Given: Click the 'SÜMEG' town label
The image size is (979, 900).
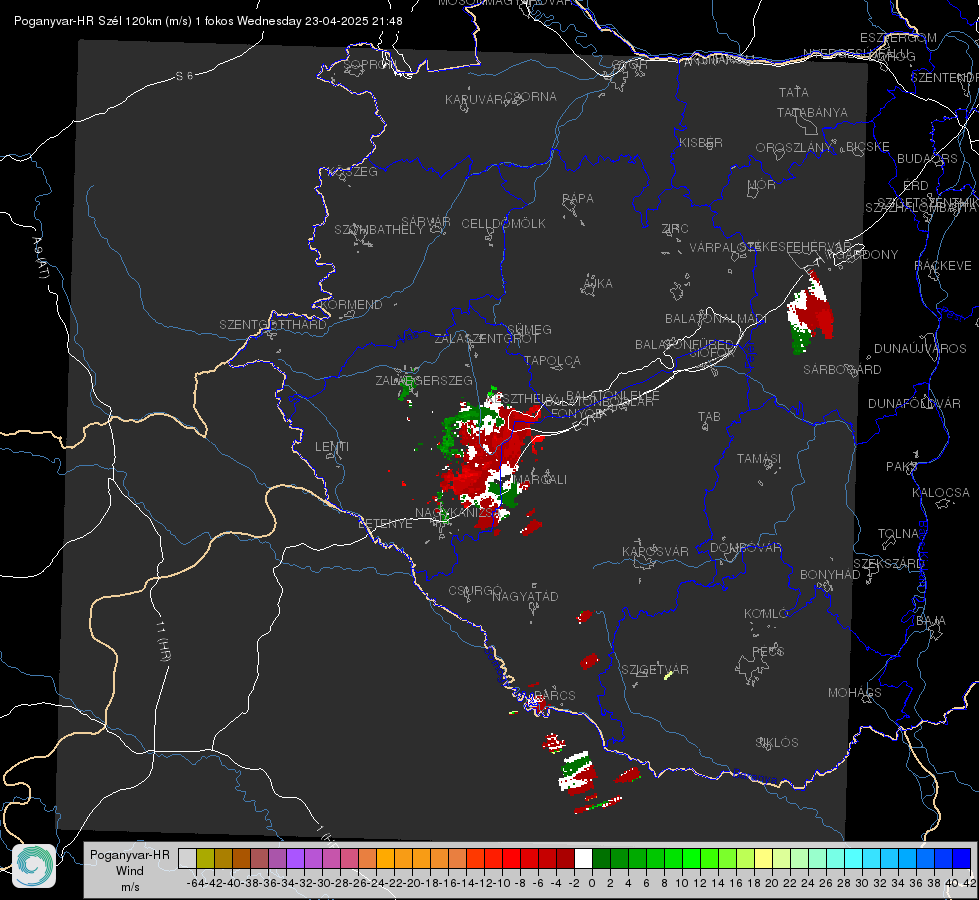Looking at the screenshot, I should pos(529,329).
